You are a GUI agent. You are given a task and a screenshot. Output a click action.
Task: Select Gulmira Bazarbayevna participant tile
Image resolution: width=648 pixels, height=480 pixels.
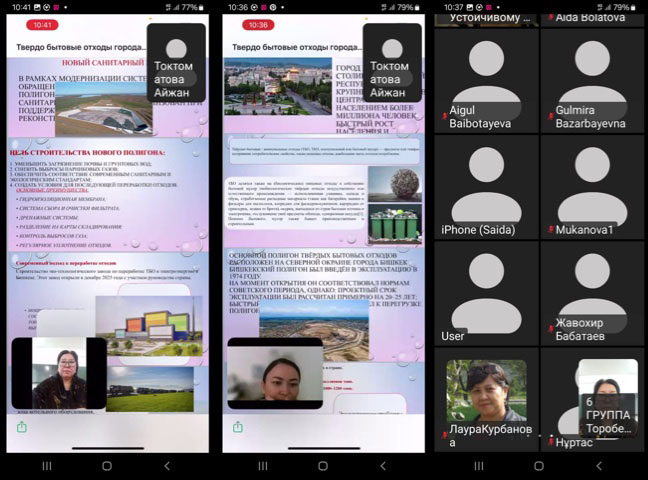[x=593, y=80]
